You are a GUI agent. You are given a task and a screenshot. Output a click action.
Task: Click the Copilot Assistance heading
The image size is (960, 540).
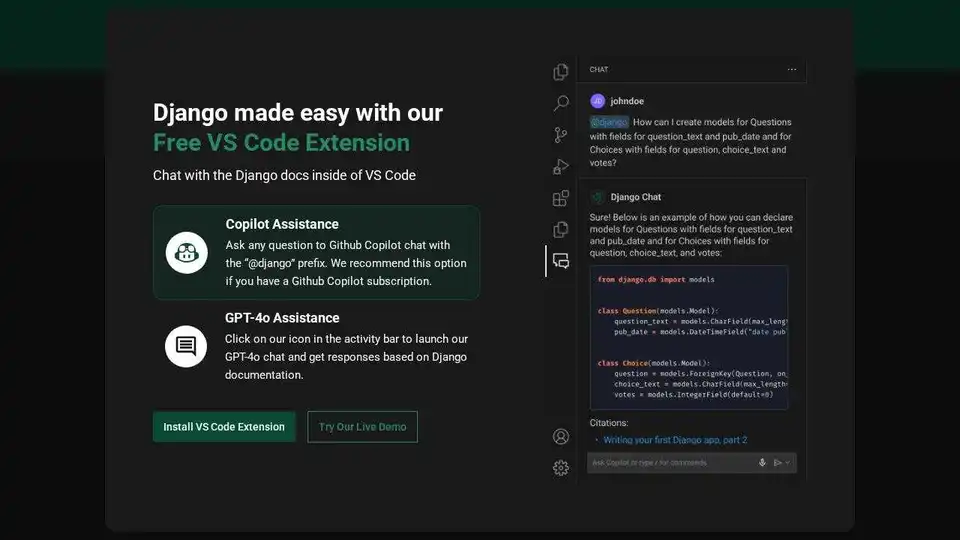[x=282, y=224]
